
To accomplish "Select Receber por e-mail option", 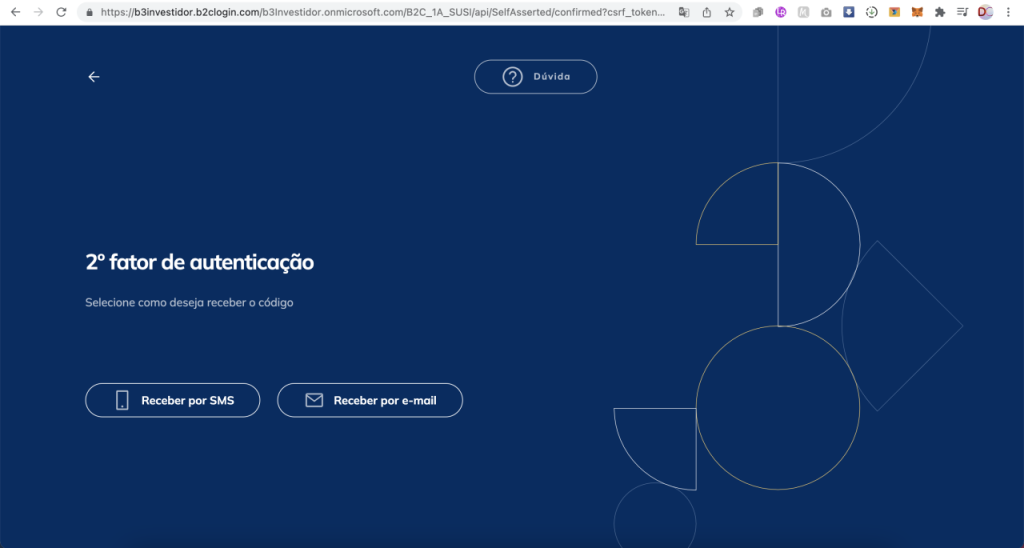I will pos(369,400).
